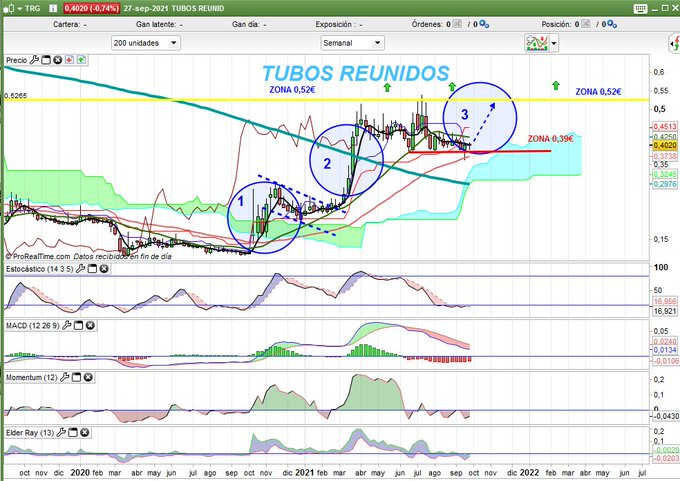Open the Semanal timeframe dropdown
Image resolution: width=680 pixels, height=481 pixels.
click(x=352, y=43)
